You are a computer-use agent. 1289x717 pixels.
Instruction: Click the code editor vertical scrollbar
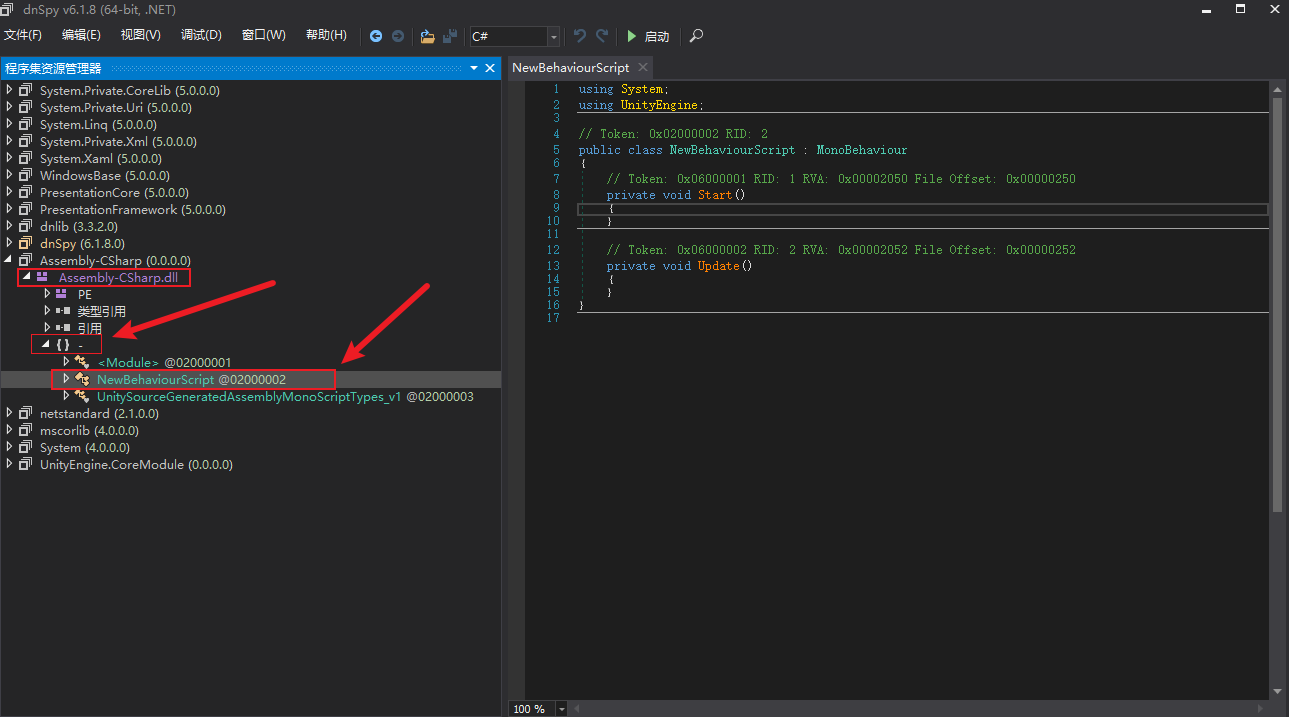point(1277,305)
